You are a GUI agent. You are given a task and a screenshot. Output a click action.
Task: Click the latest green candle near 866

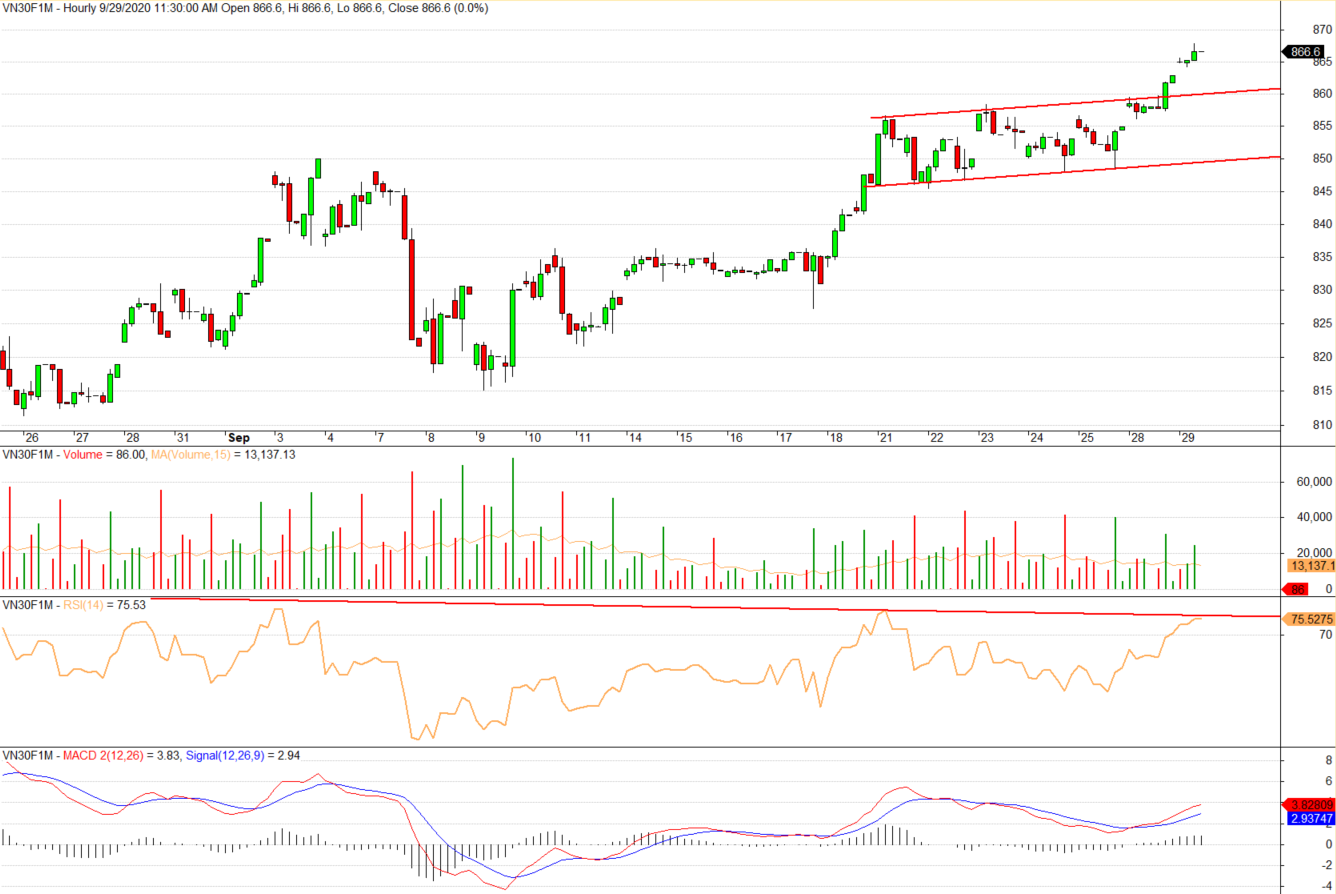[1194, 54]
